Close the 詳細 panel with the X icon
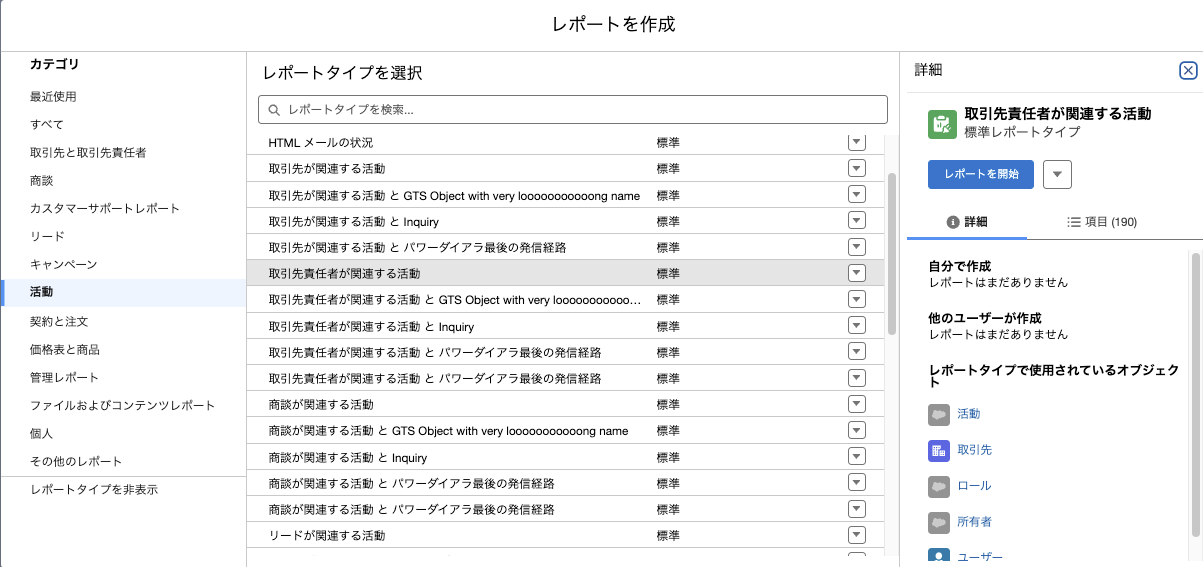 1188,70
